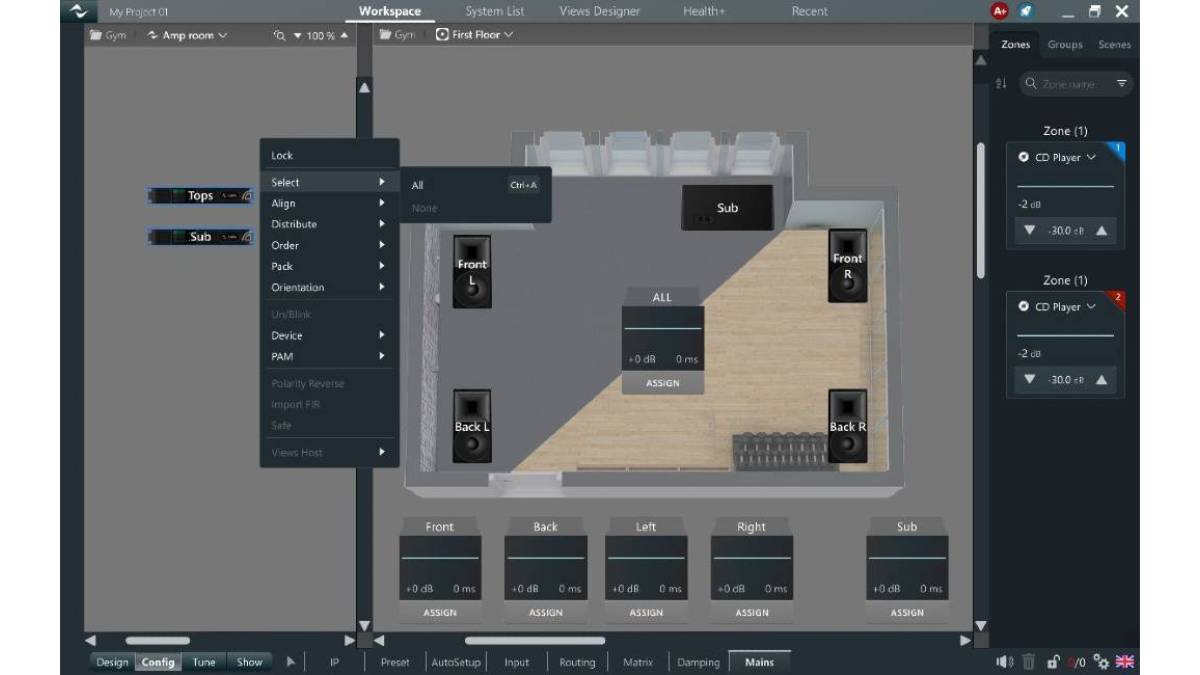Sort zones using the sort order icon
This screenshot has width=1200, height=675.
pyautogui.click(x=1001, y=84)
